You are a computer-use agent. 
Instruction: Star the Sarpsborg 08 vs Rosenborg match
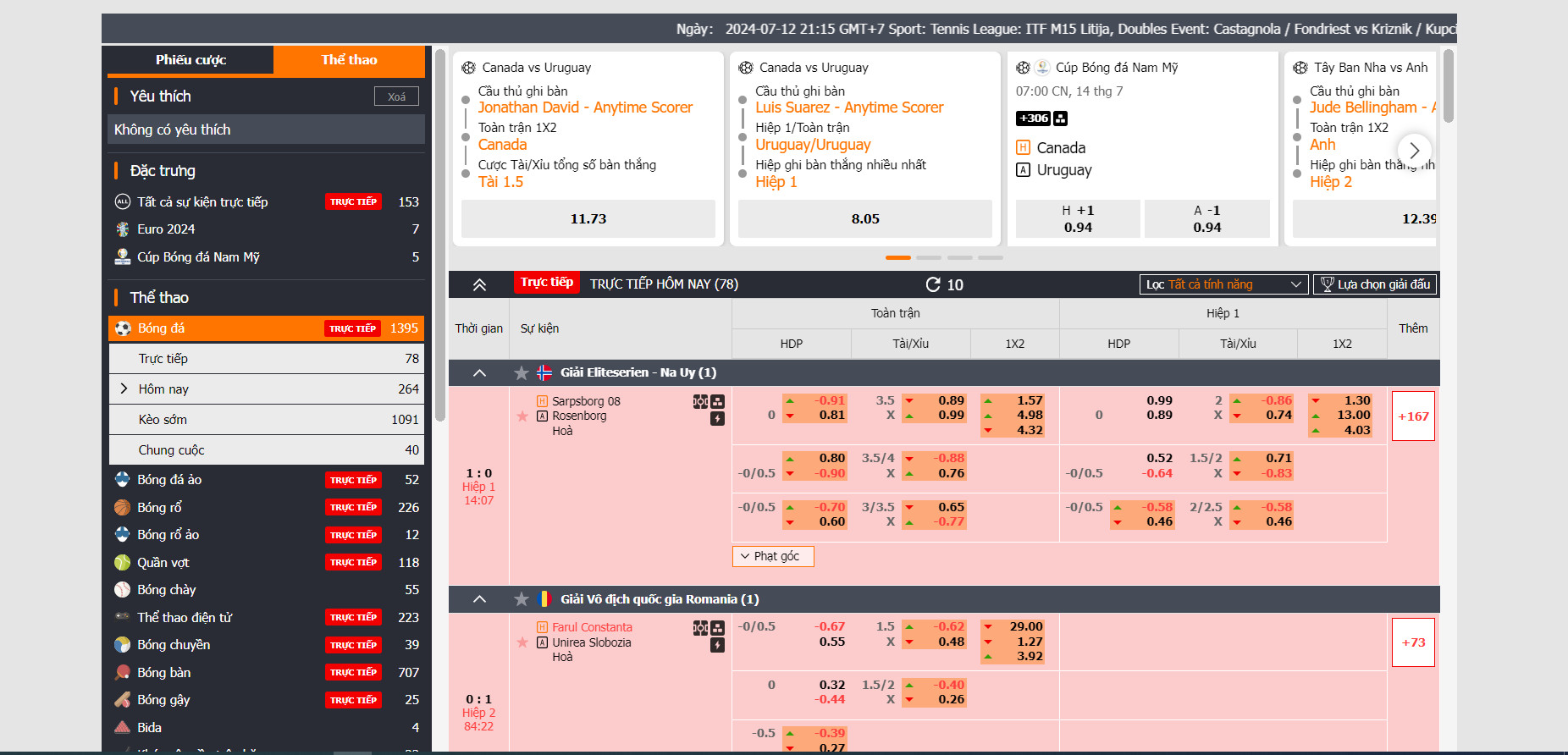pos(522,416)
